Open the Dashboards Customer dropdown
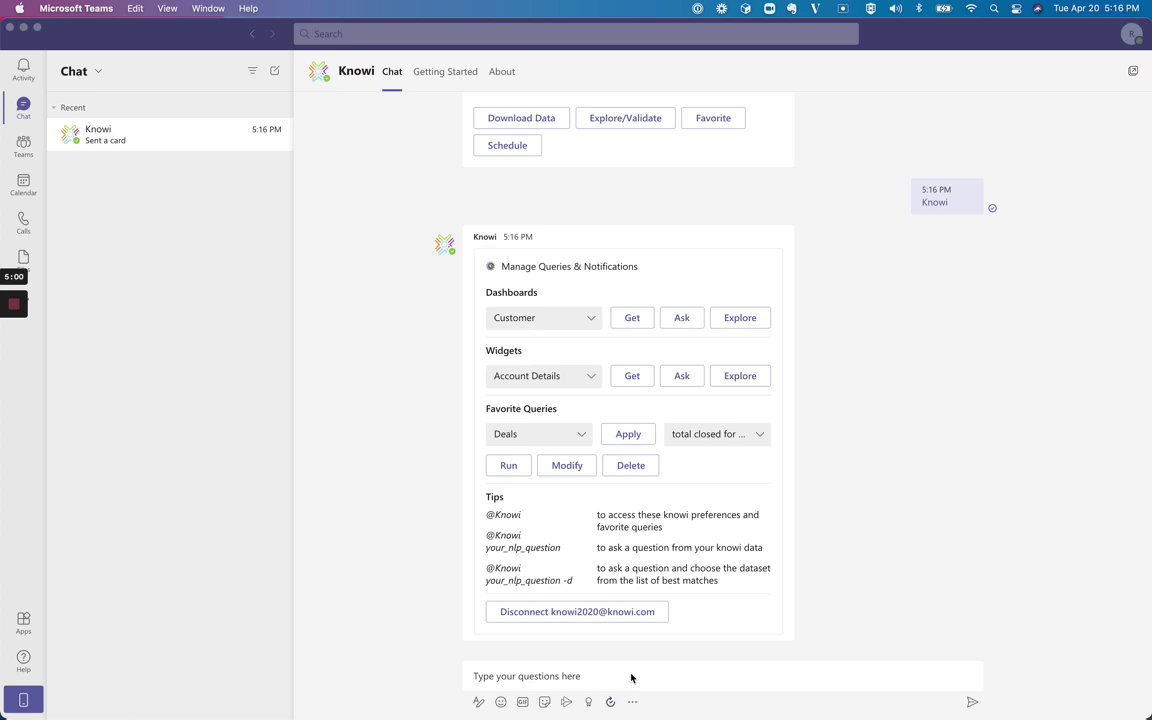This screenshot has width=1152, height=720. tap(544, 317)
